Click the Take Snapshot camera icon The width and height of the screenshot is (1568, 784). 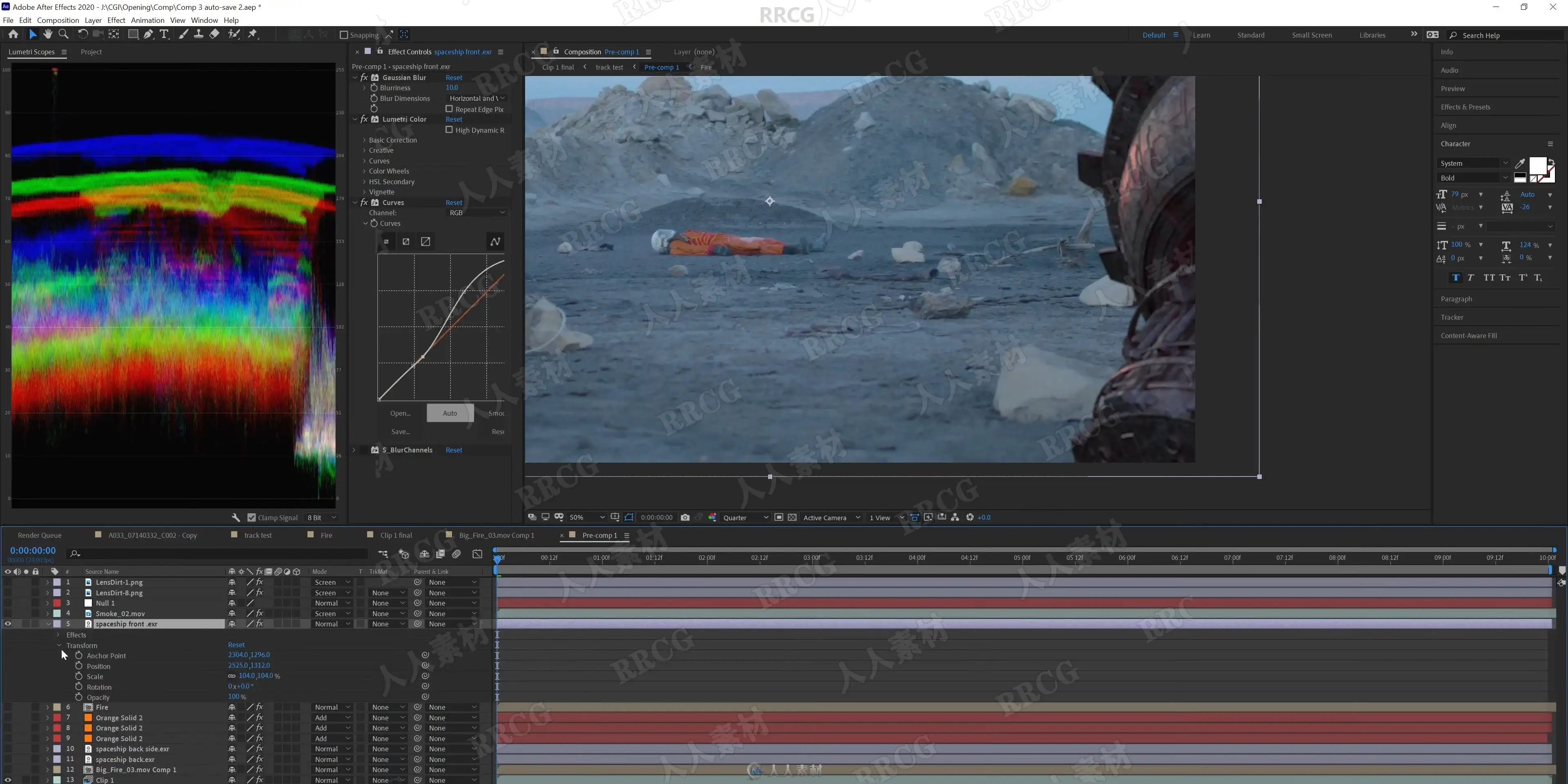pos(685,517)
